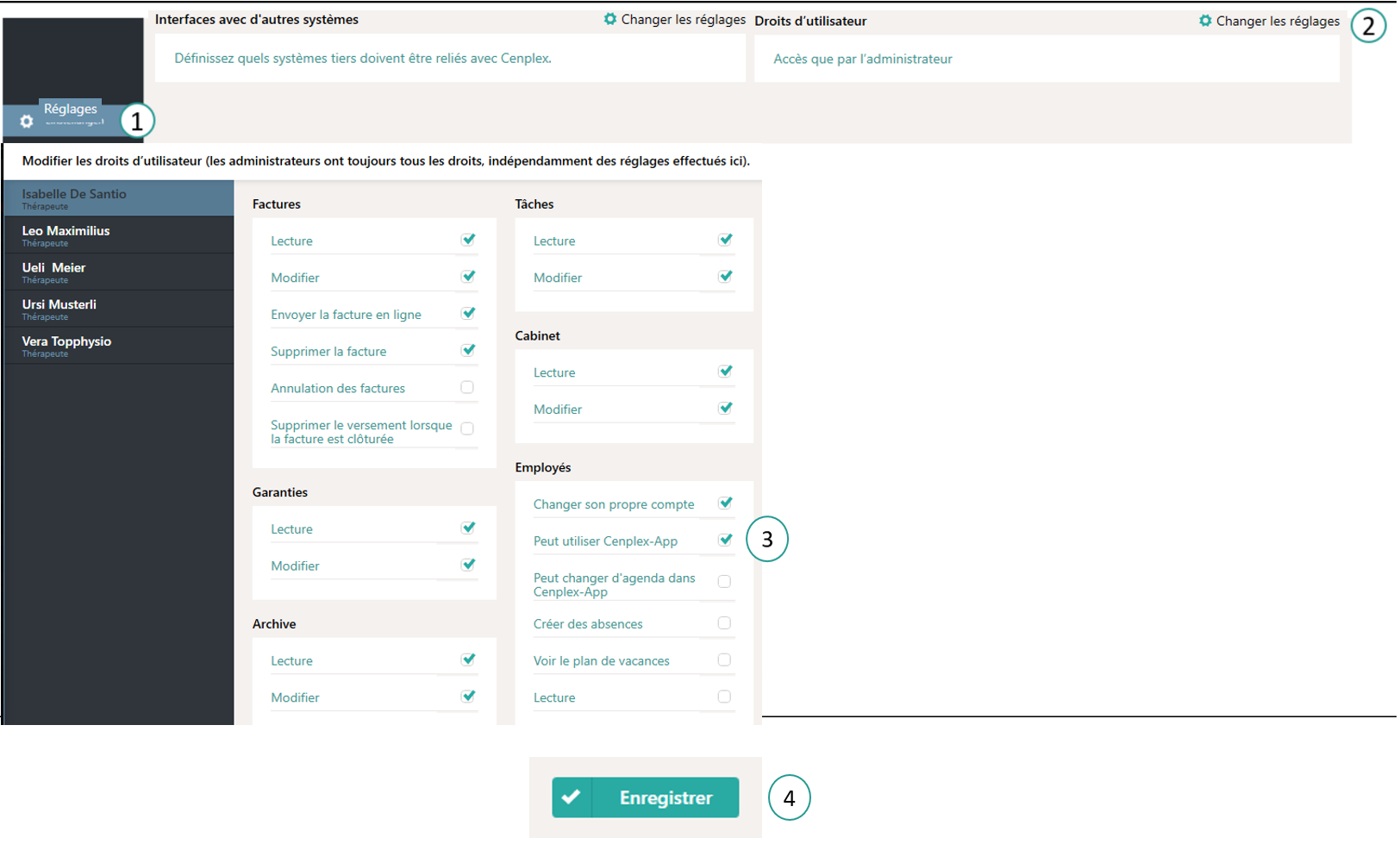Disable Peut utiliser Cenplex-App checkbox
The height and width of the screenshot is (844, 1400).
coord(725,541)
